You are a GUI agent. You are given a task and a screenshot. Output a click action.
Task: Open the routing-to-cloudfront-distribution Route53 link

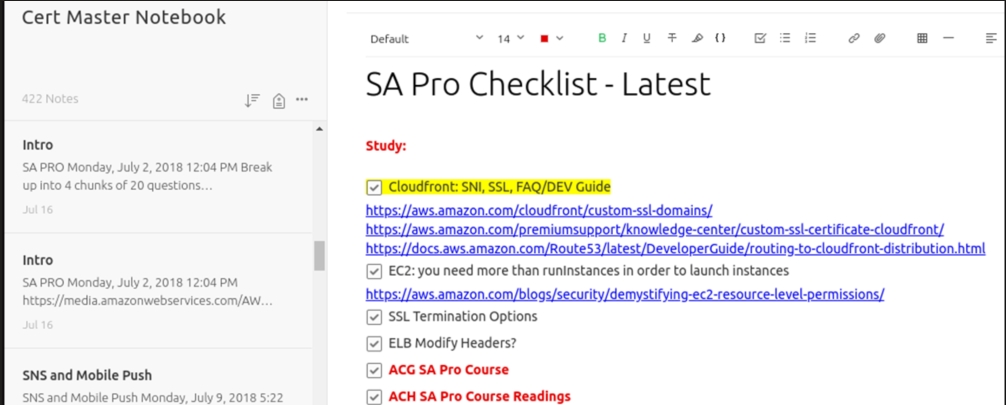tap(676, 248)
